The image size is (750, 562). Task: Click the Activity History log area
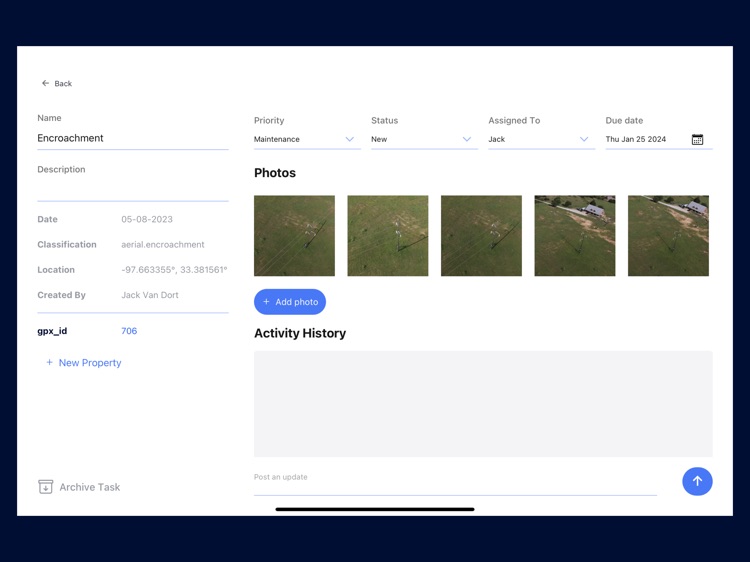(483, 404)
